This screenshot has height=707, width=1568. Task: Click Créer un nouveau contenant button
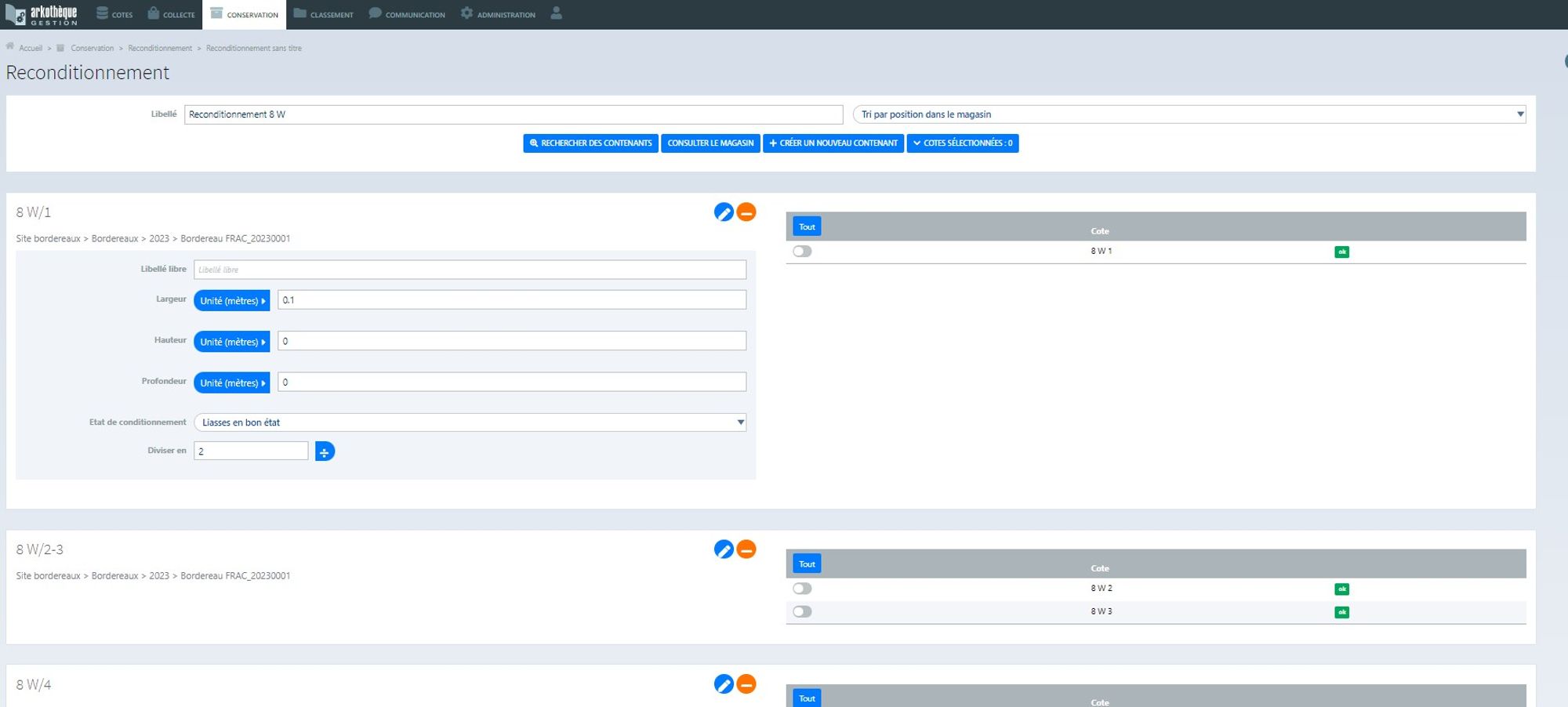pos(833,143)
